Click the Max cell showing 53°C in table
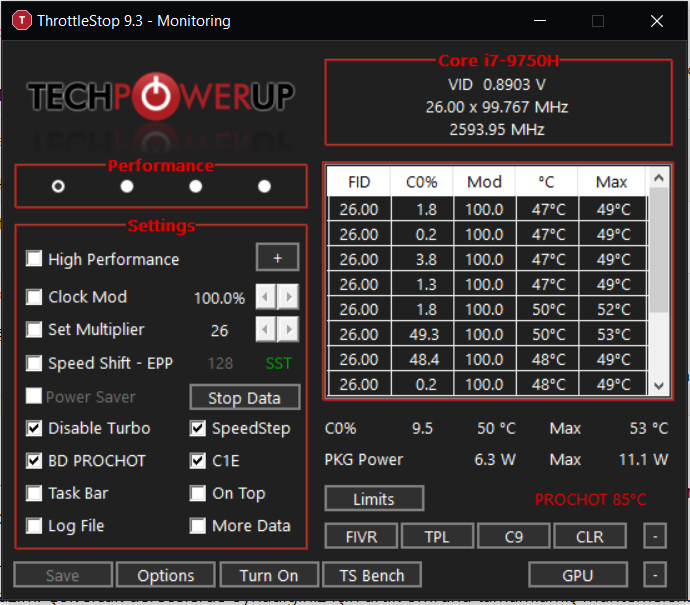 point(613,334)
